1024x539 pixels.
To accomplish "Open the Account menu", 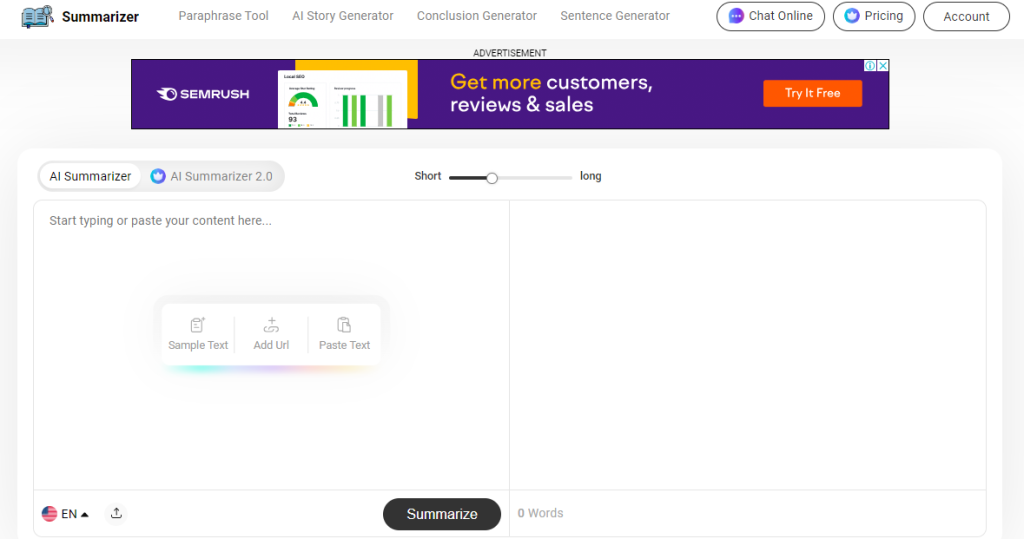I will 967,17.
